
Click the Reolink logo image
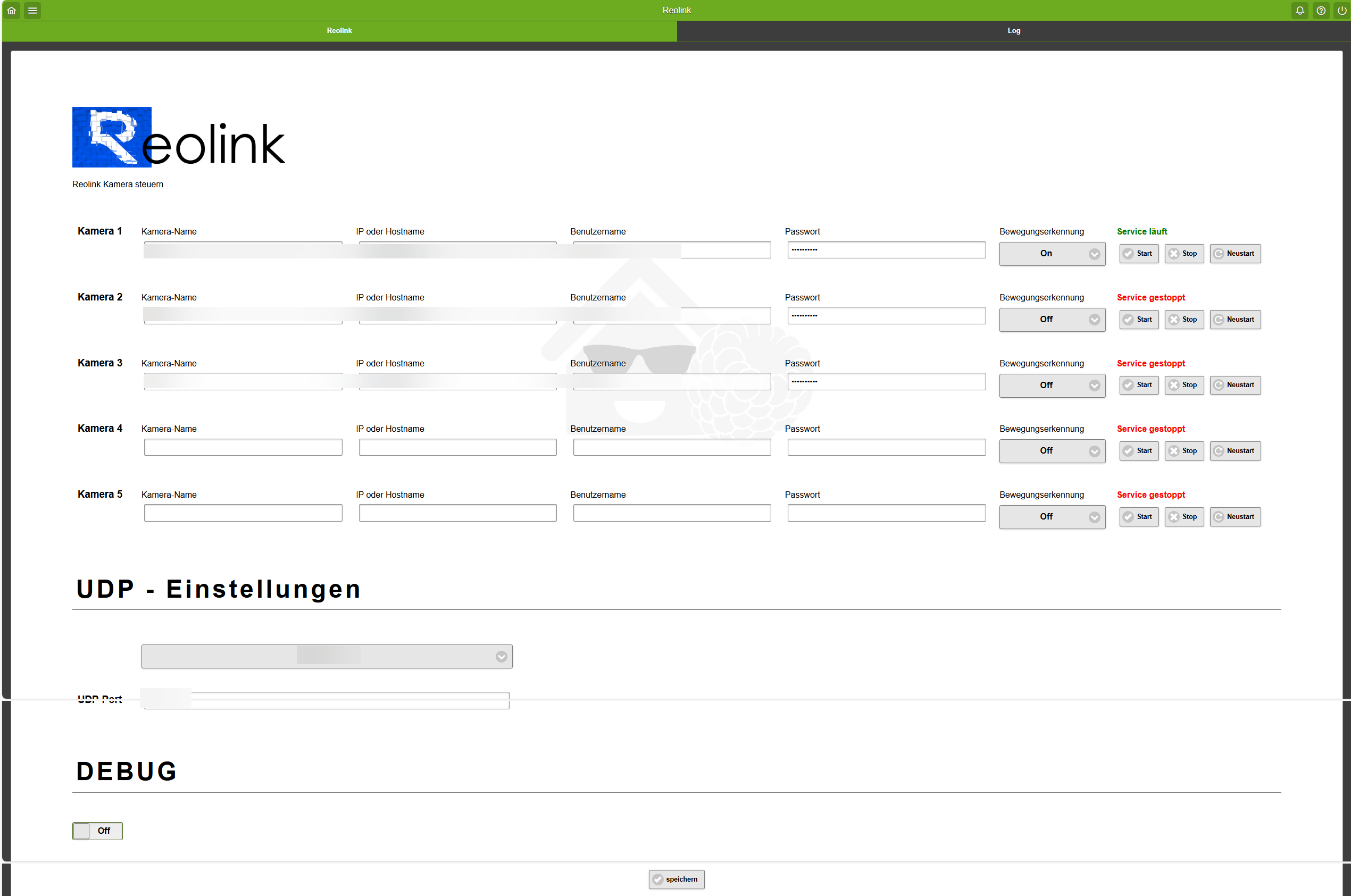tap(178, 137)
